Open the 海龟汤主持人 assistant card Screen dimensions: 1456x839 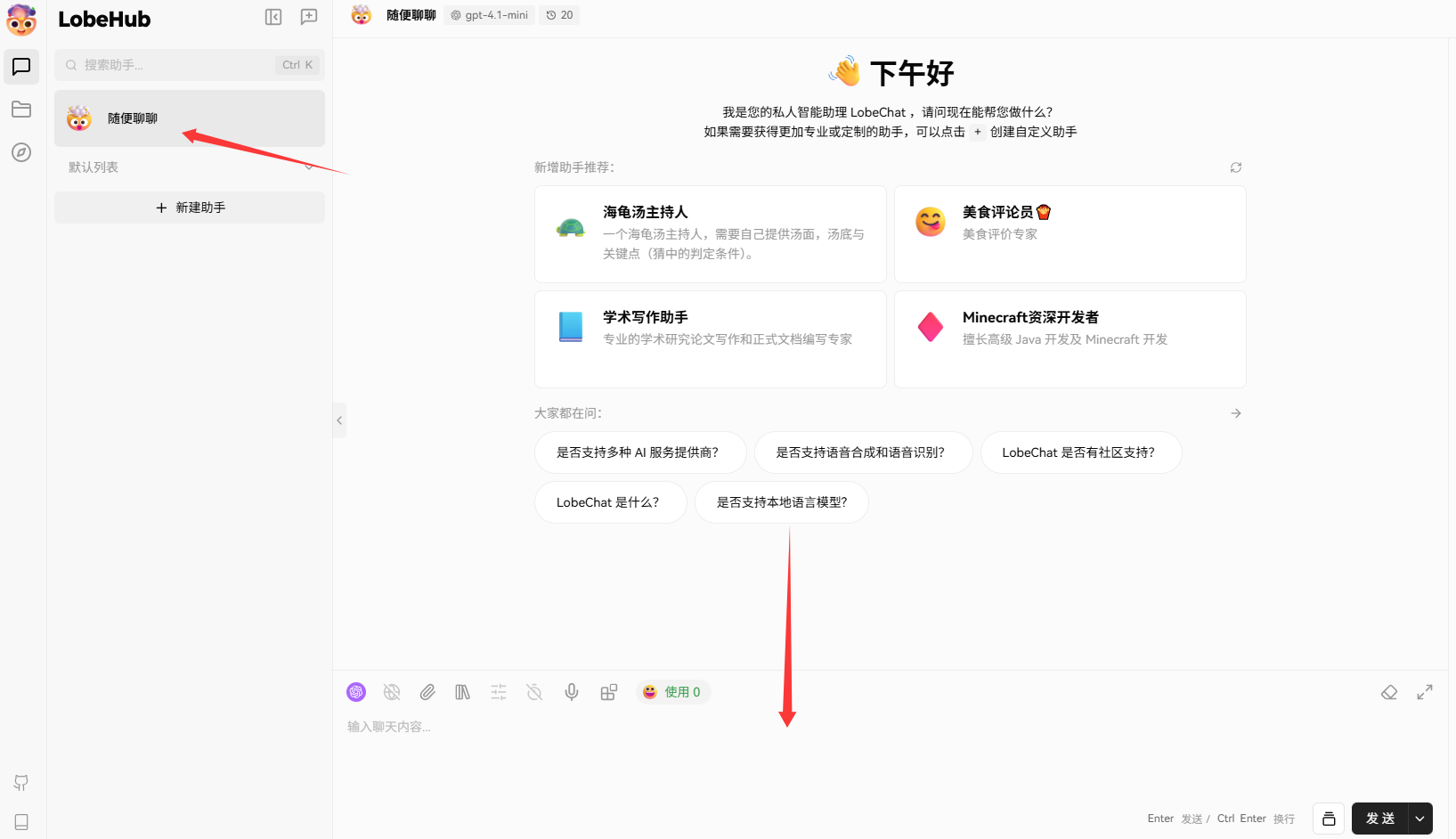pyautogui.click(x=711, y=234)
